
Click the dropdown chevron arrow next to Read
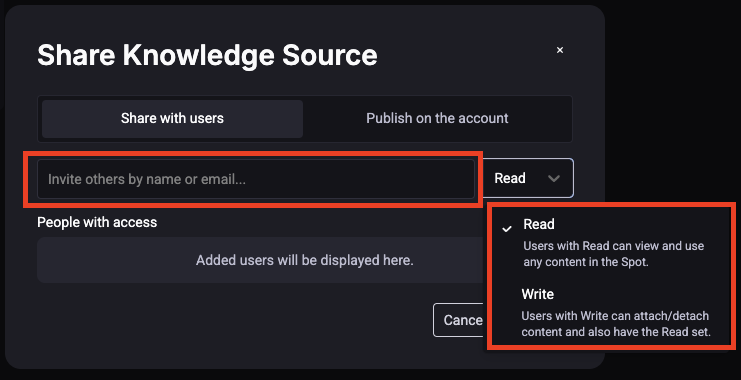tap(553, 179)
